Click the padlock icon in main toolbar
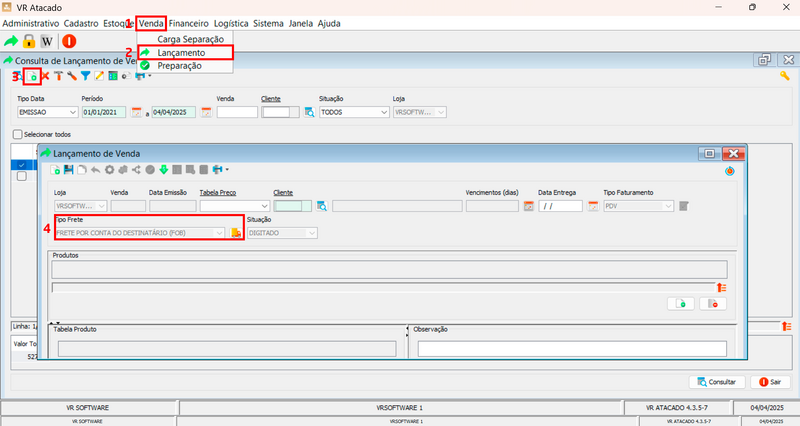This screenshot has width=800, height=426. click(29, 41)
